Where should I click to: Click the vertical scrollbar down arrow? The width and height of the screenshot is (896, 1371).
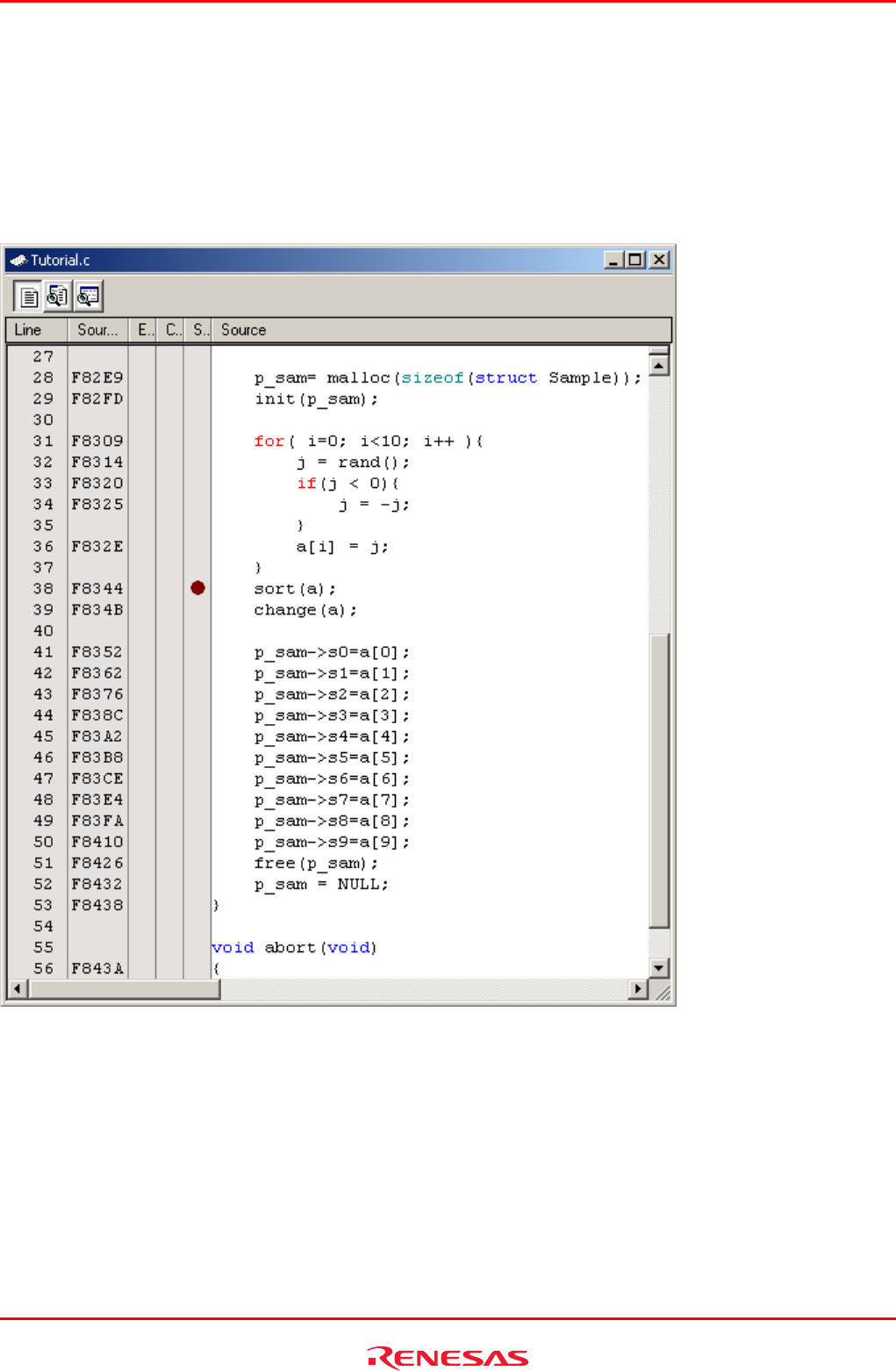pyautogui.click(x=659, y=968)
